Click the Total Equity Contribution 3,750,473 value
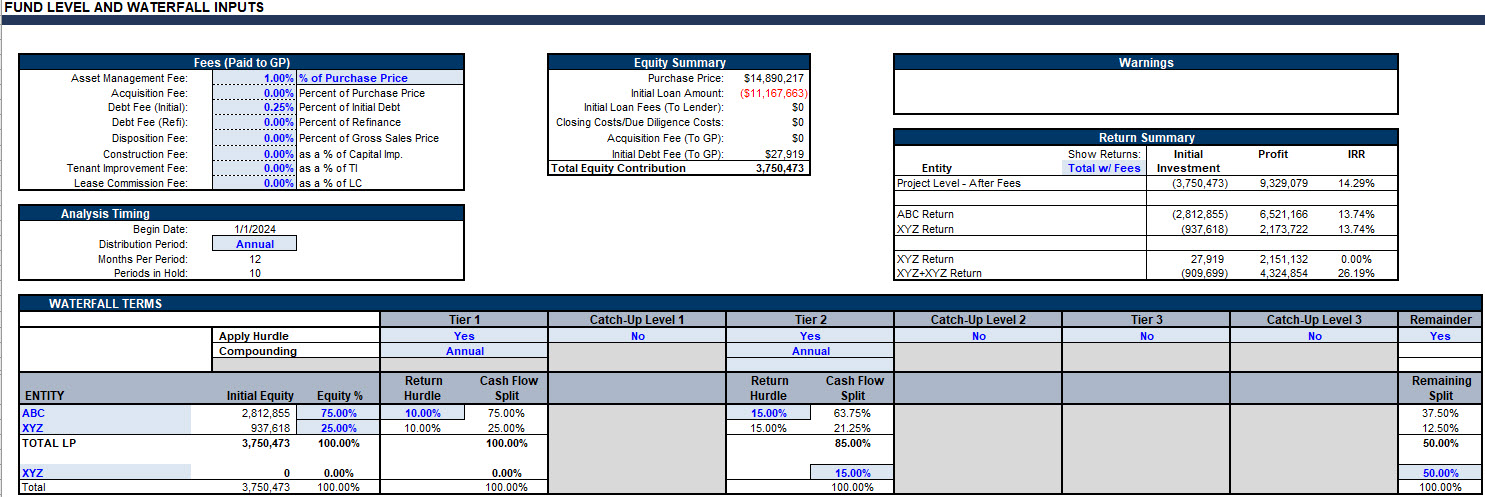1485x497 pixels. point(780,168)
